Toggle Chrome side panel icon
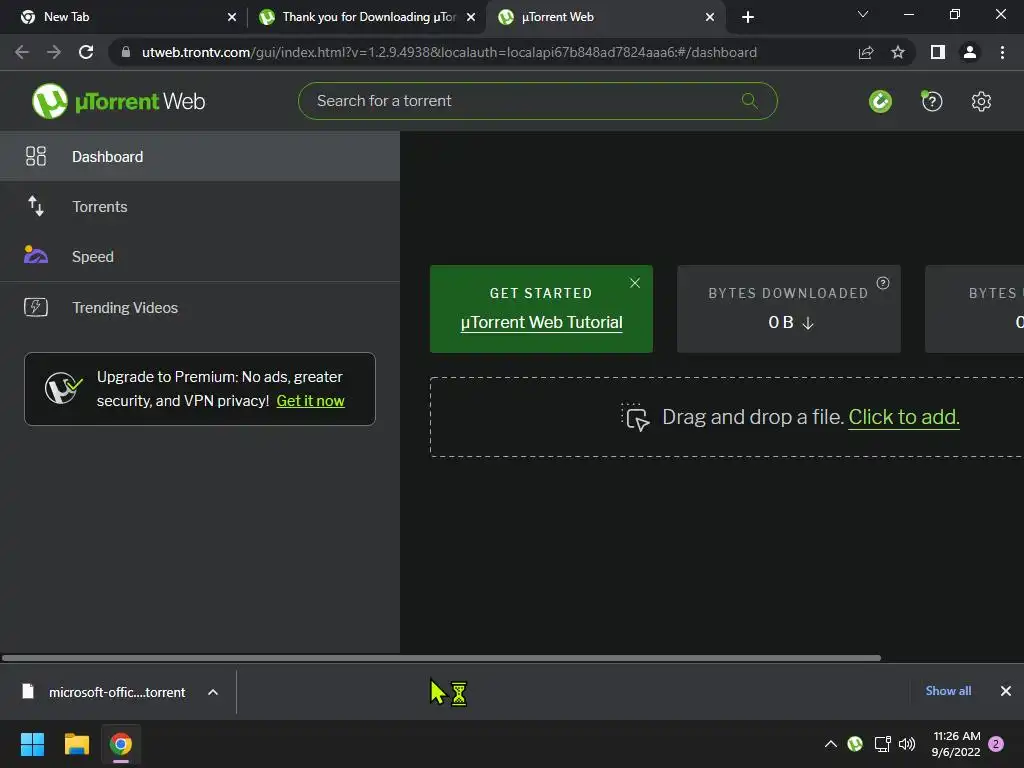 click(x=938, y=52)
